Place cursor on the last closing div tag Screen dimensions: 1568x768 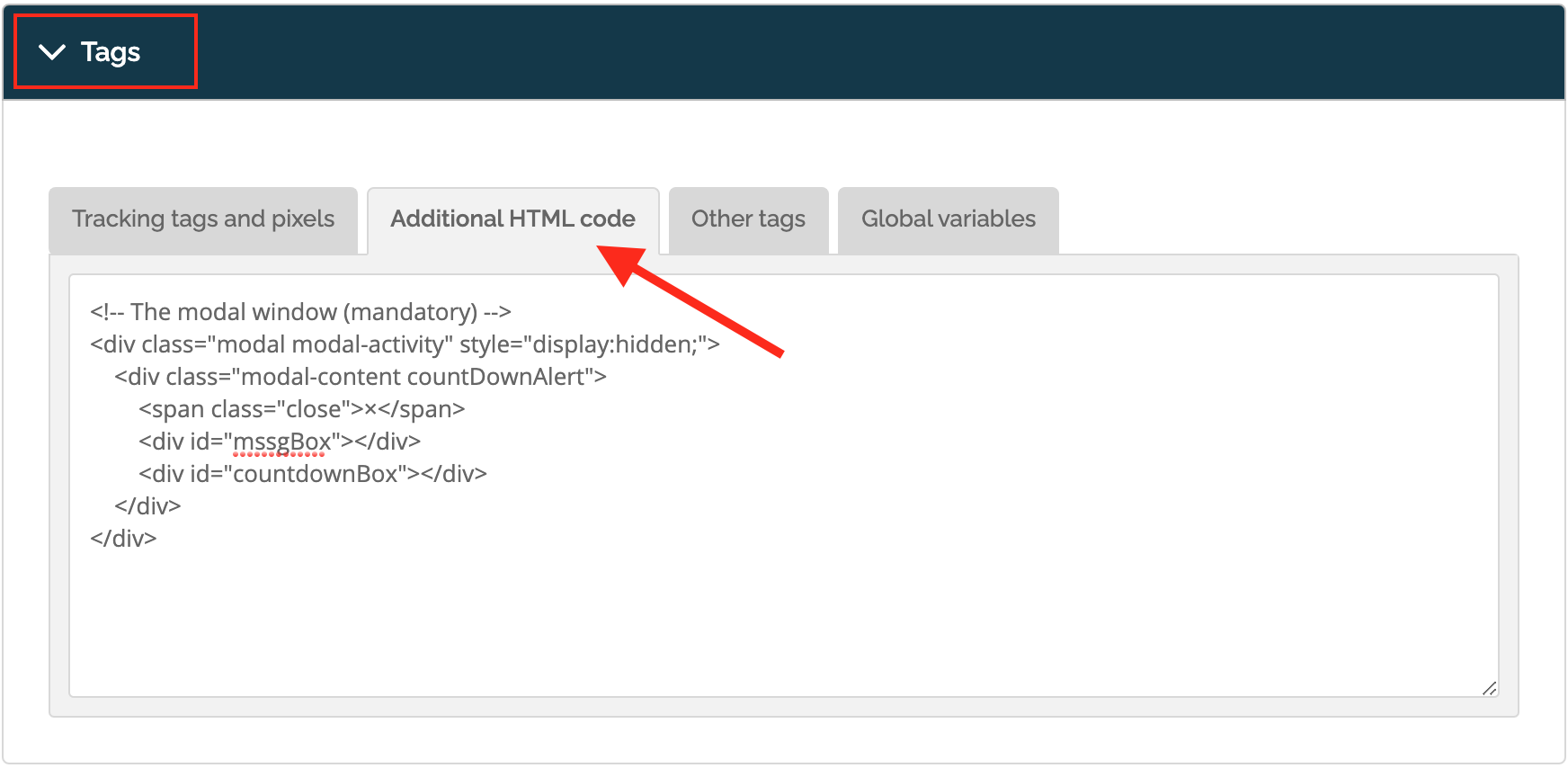click(123, 539)
